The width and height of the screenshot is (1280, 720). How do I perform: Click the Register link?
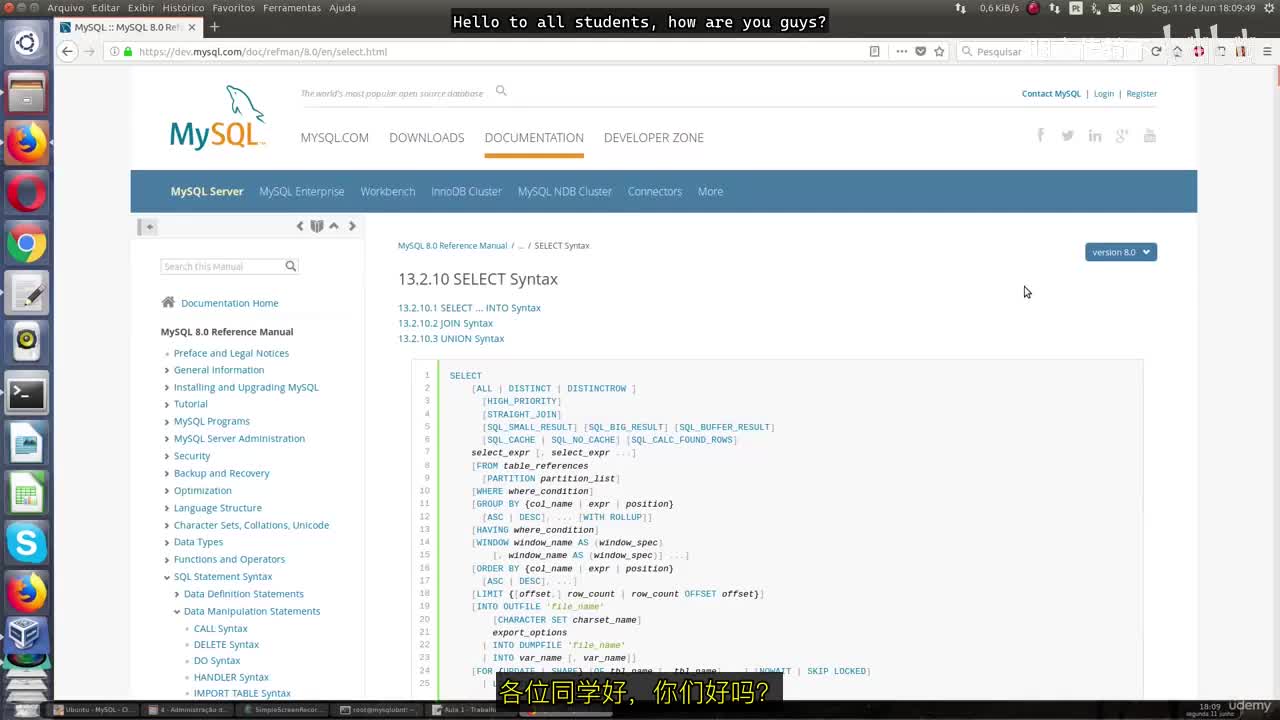point(1142,93)
